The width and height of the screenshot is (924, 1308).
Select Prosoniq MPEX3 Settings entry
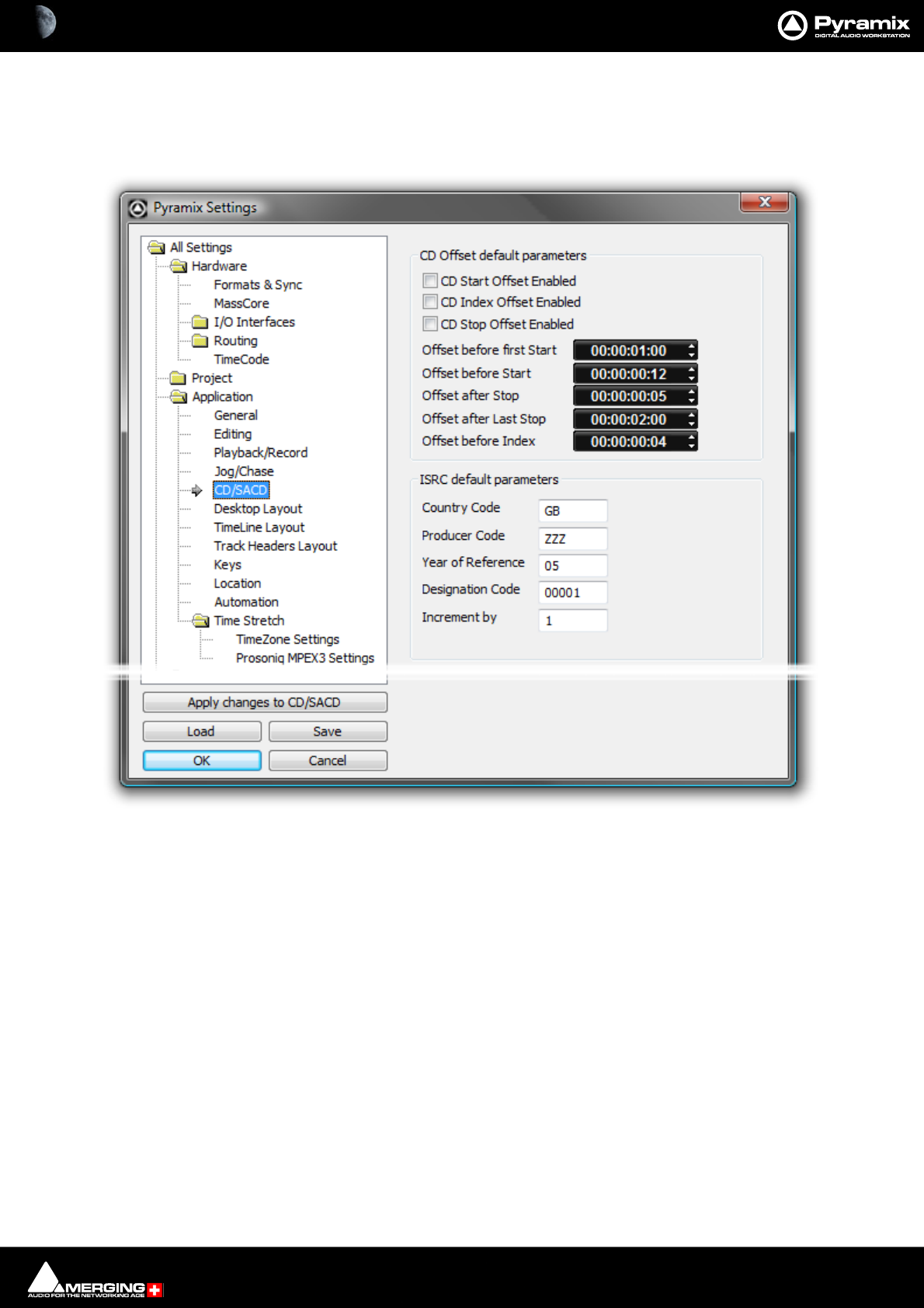click(305, 658)
